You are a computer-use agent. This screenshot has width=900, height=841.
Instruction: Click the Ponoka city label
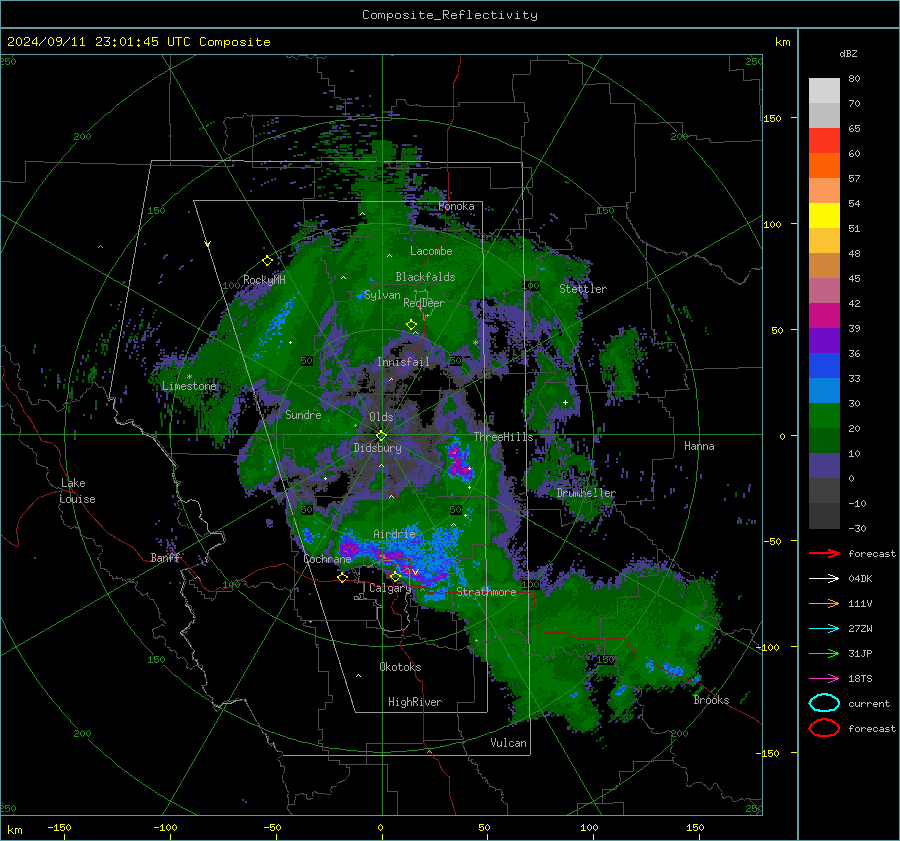click(x=456, y=206)
